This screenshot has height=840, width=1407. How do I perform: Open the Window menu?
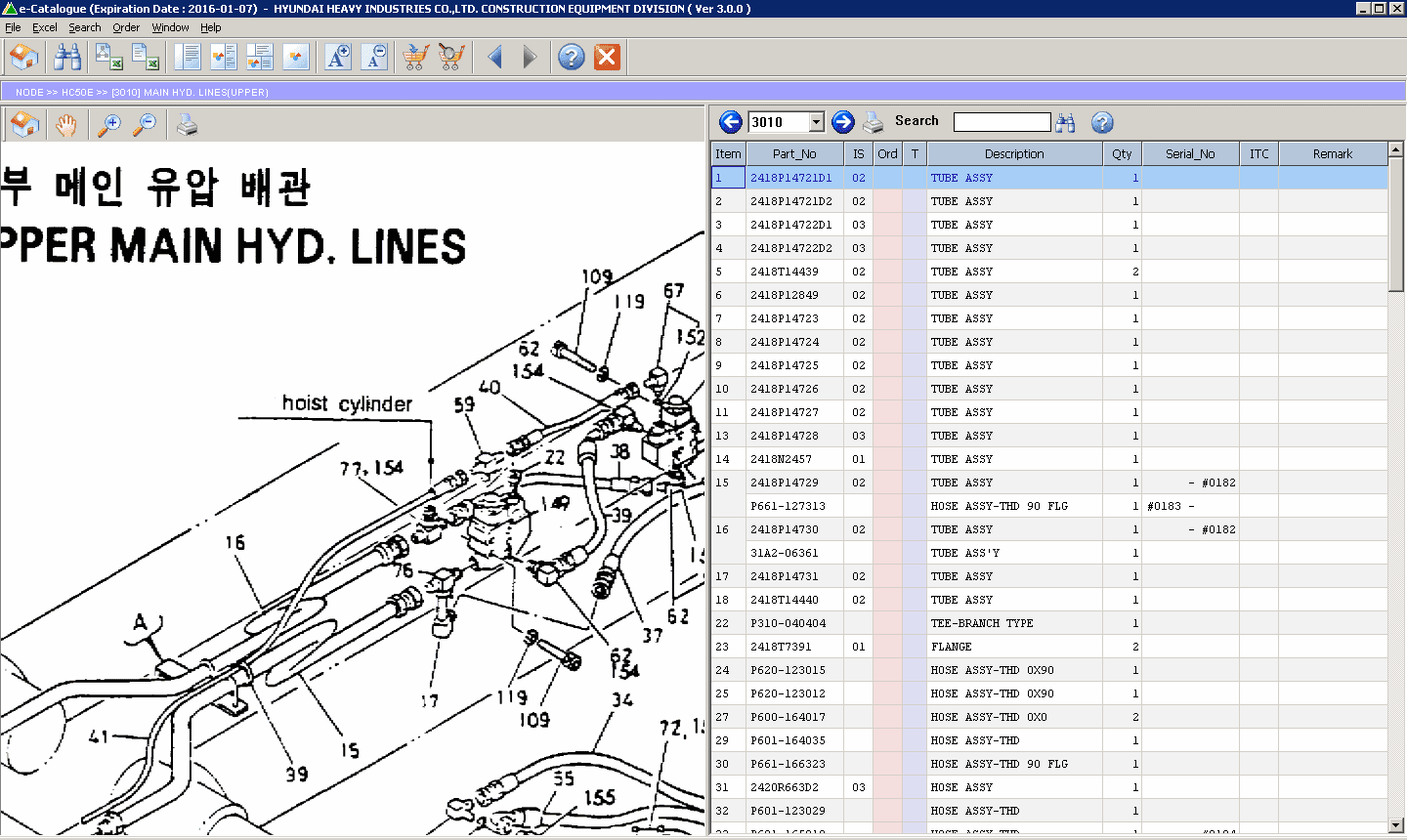click(x=170, y=27)
